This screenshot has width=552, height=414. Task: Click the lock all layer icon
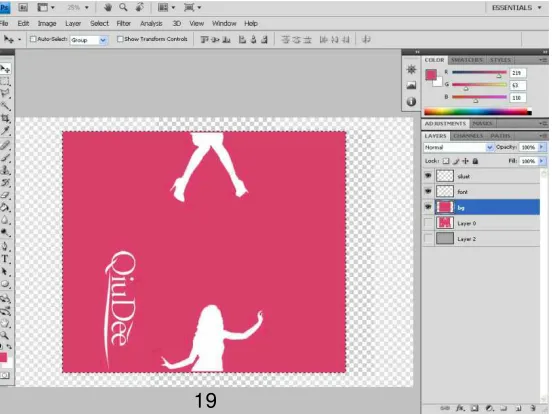pos(475,161)
